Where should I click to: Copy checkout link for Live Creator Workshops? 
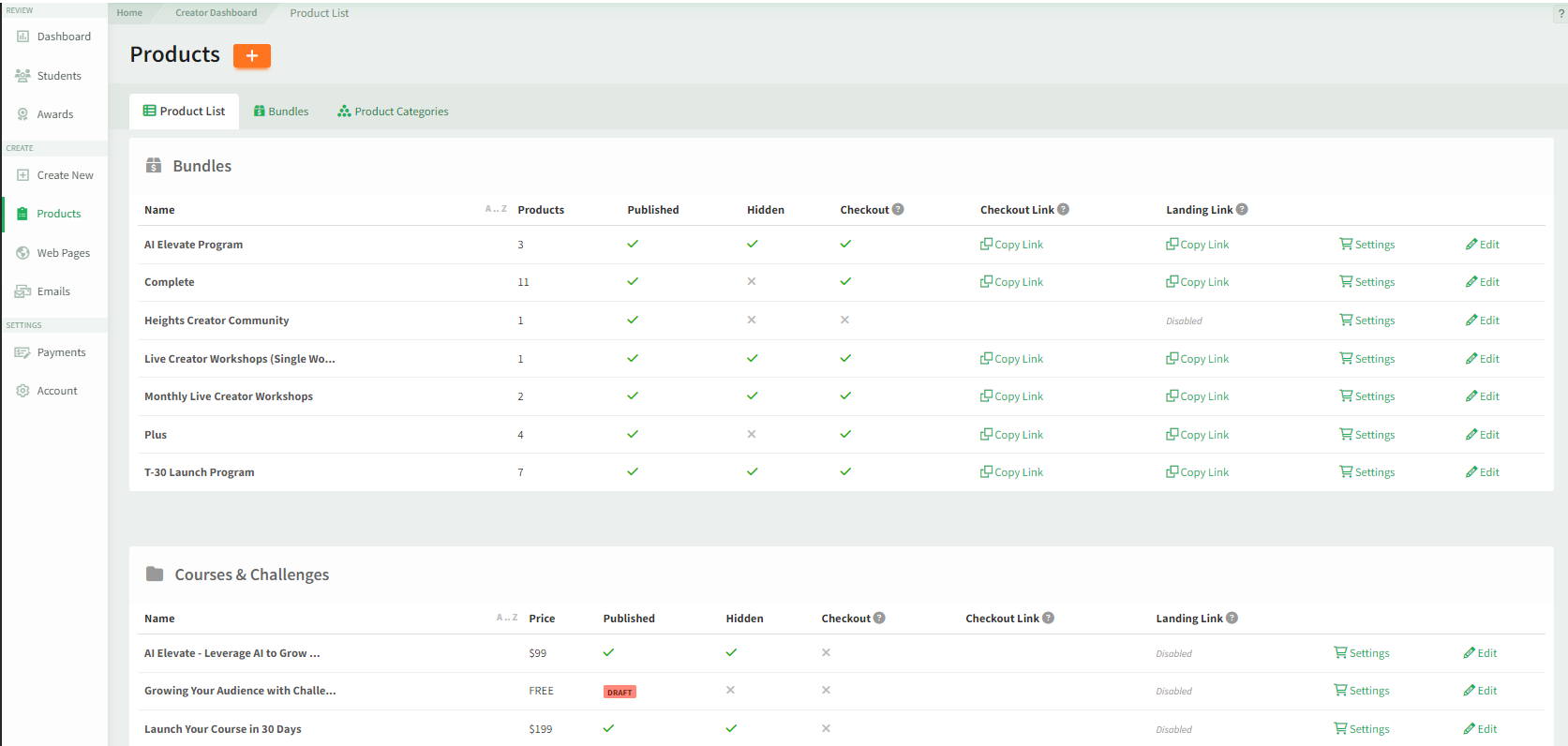point(1011,359)
